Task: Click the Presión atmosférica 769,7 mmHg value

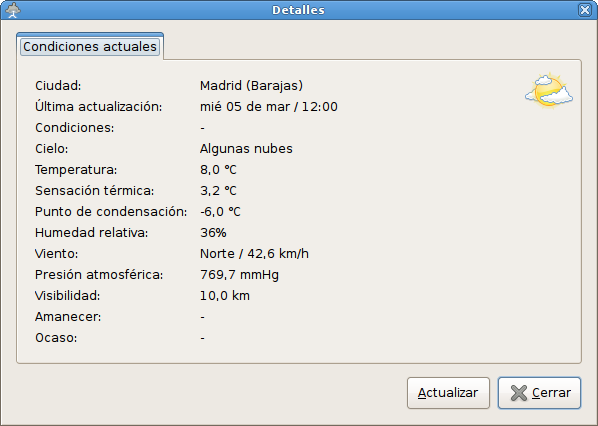Action: 240,275
